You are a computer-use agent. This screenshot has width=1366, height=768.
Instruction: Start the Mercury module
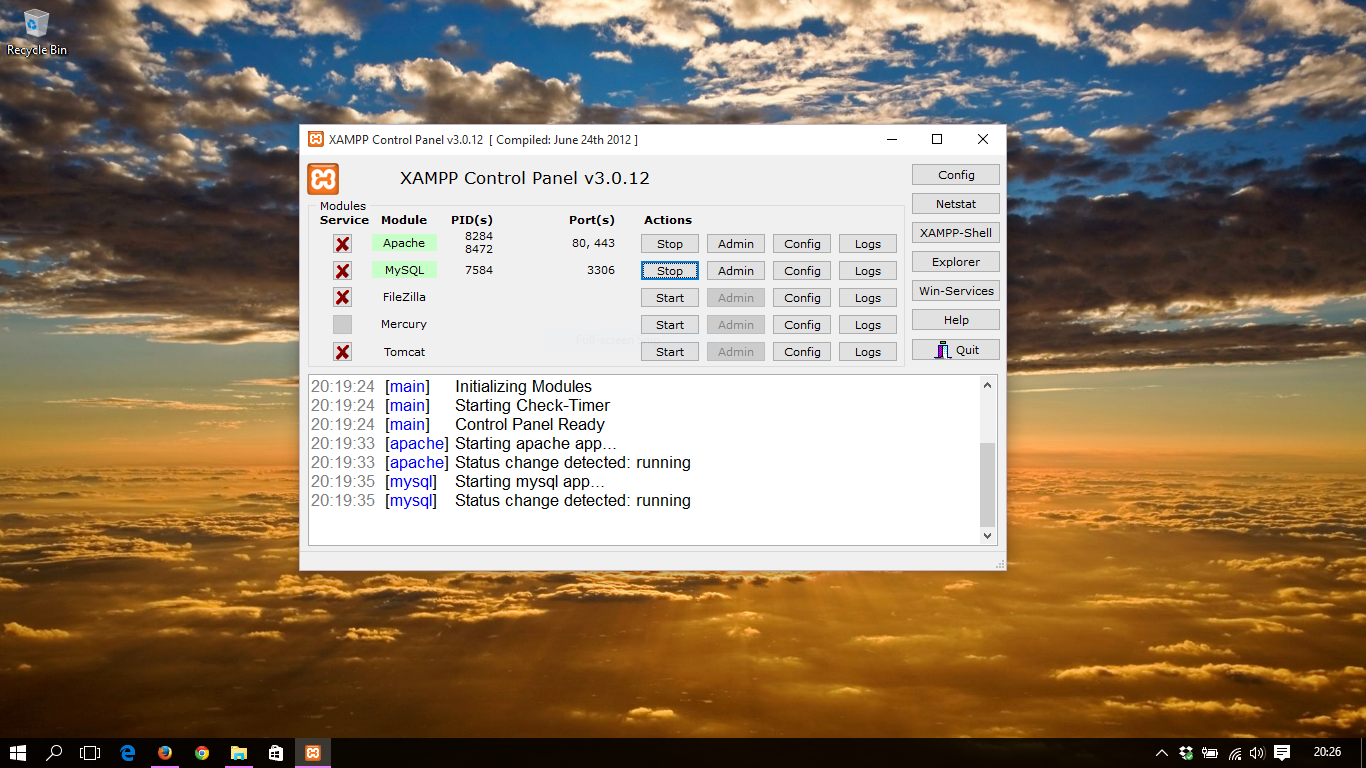point(670,325)
